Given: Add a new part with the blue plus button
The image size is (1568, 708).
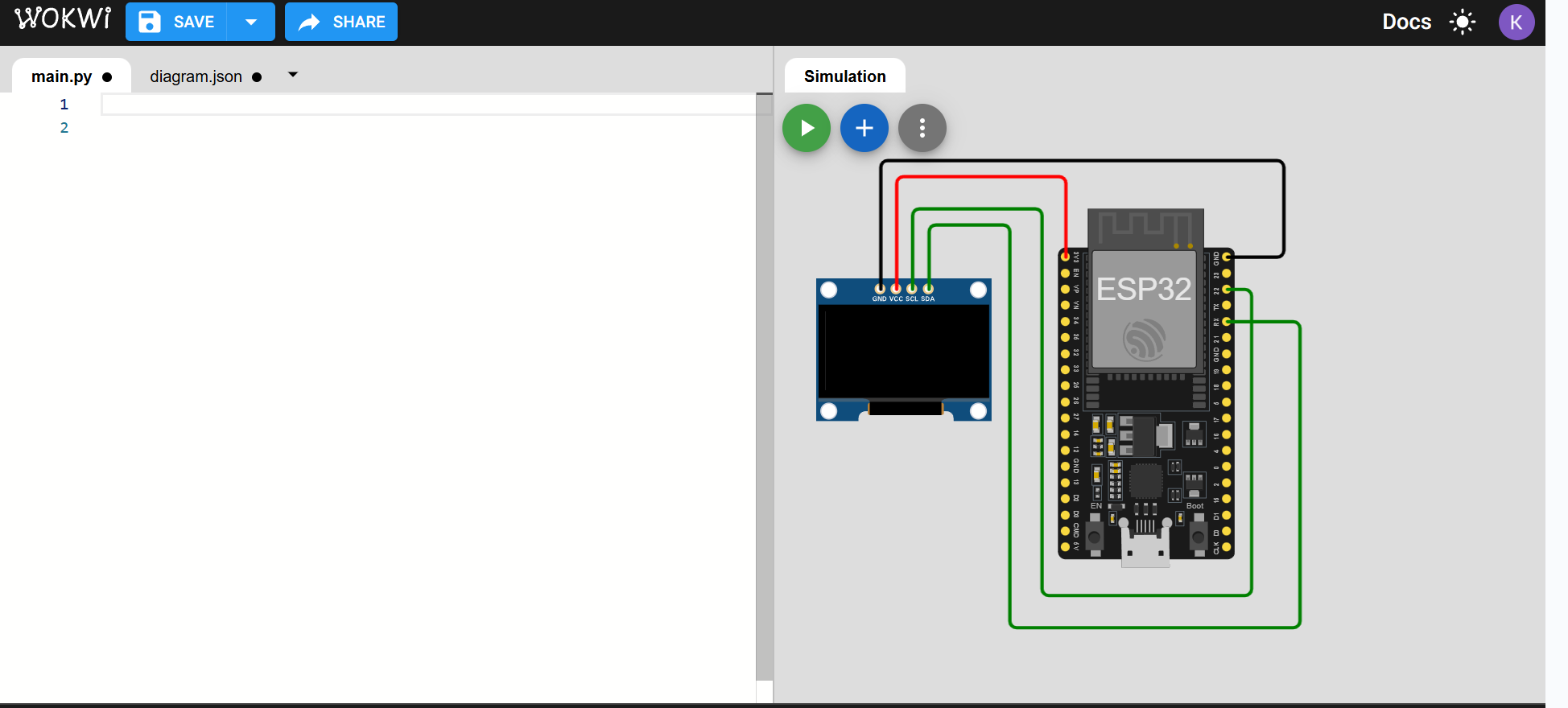Looking at the screenshot, I should tap(864, 128).
